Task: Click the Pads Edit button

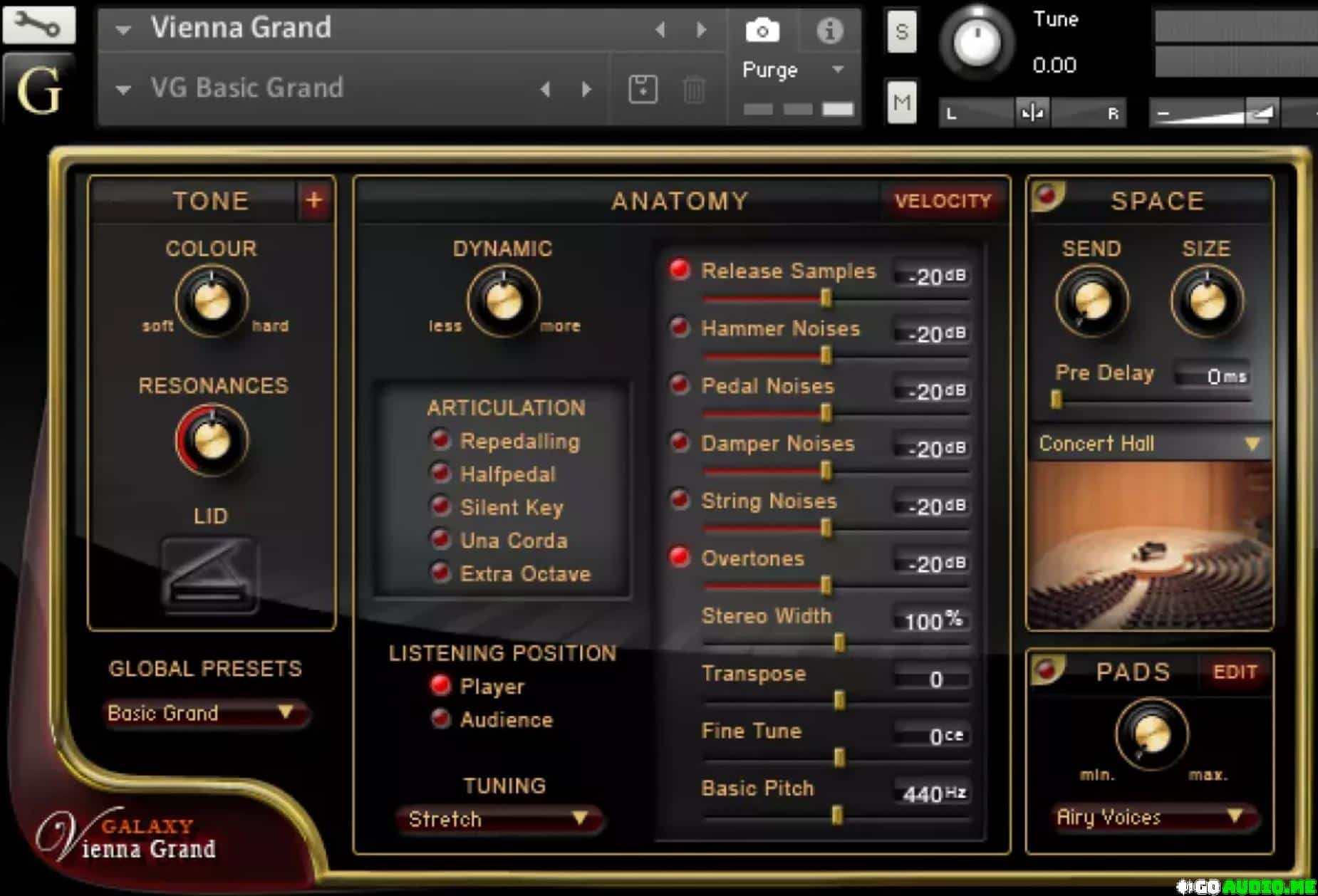Action: click(x=1235, y=672)
